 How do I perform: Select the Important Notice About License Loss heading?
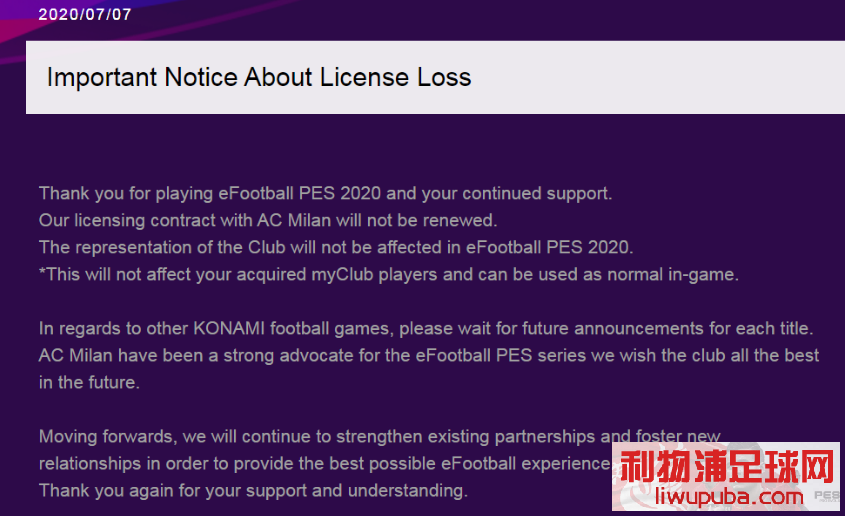259,77
